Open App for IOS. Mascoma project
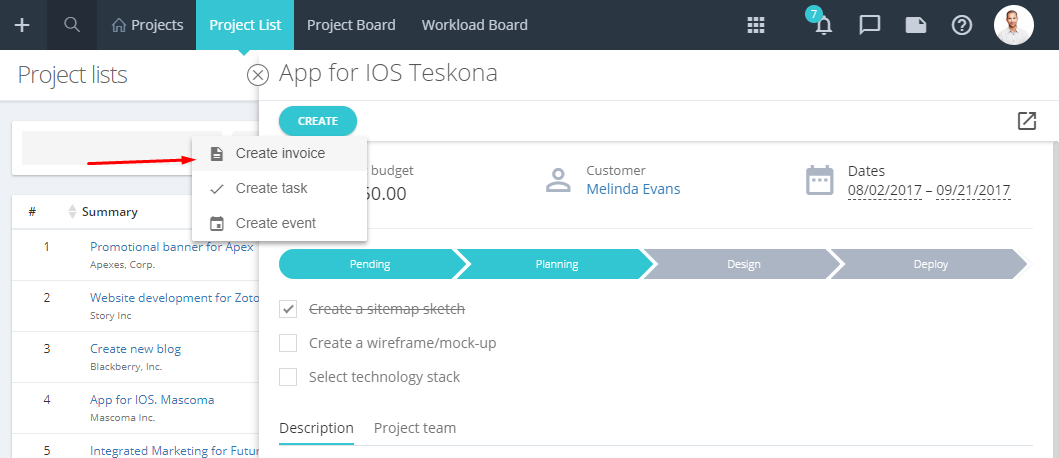 pyautogui.click(x=152, y=400)
